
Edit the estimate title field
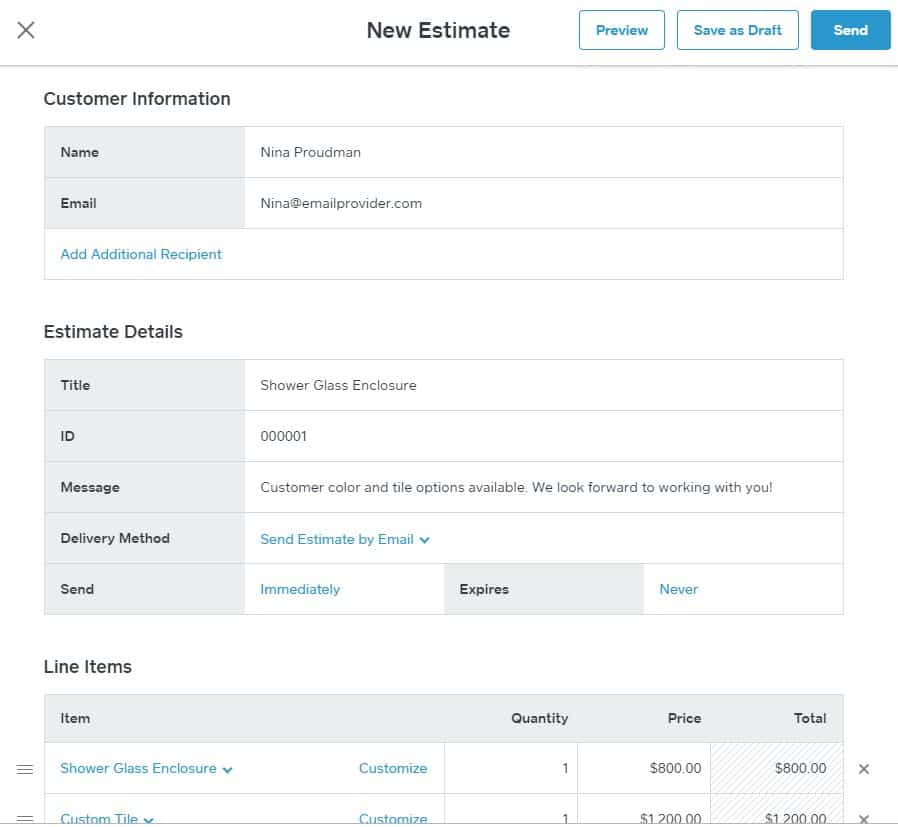[543, 385]
